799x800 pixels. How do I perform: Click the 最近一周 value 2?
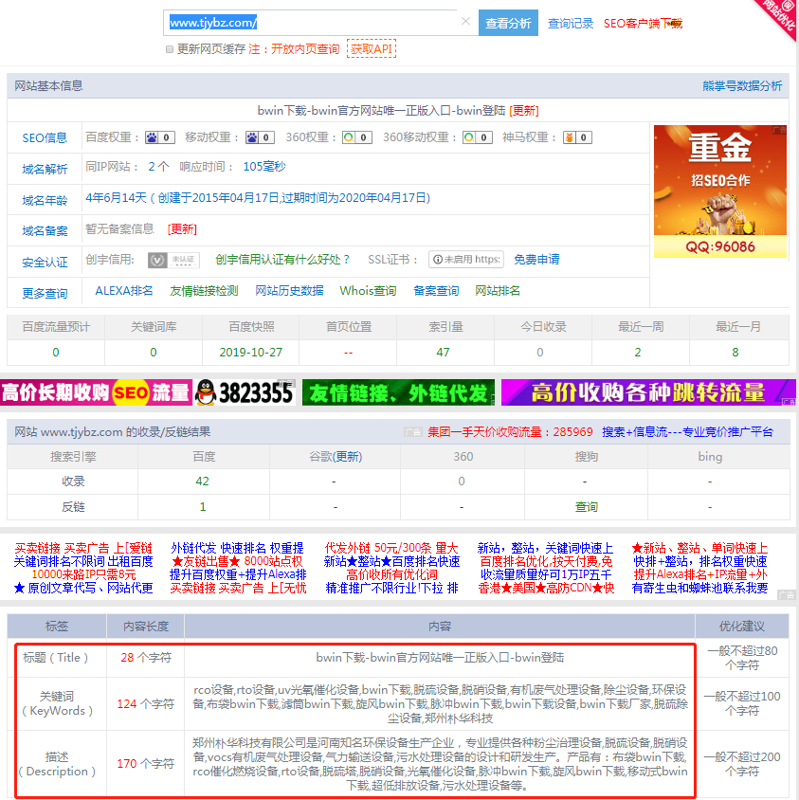point(638,353)
